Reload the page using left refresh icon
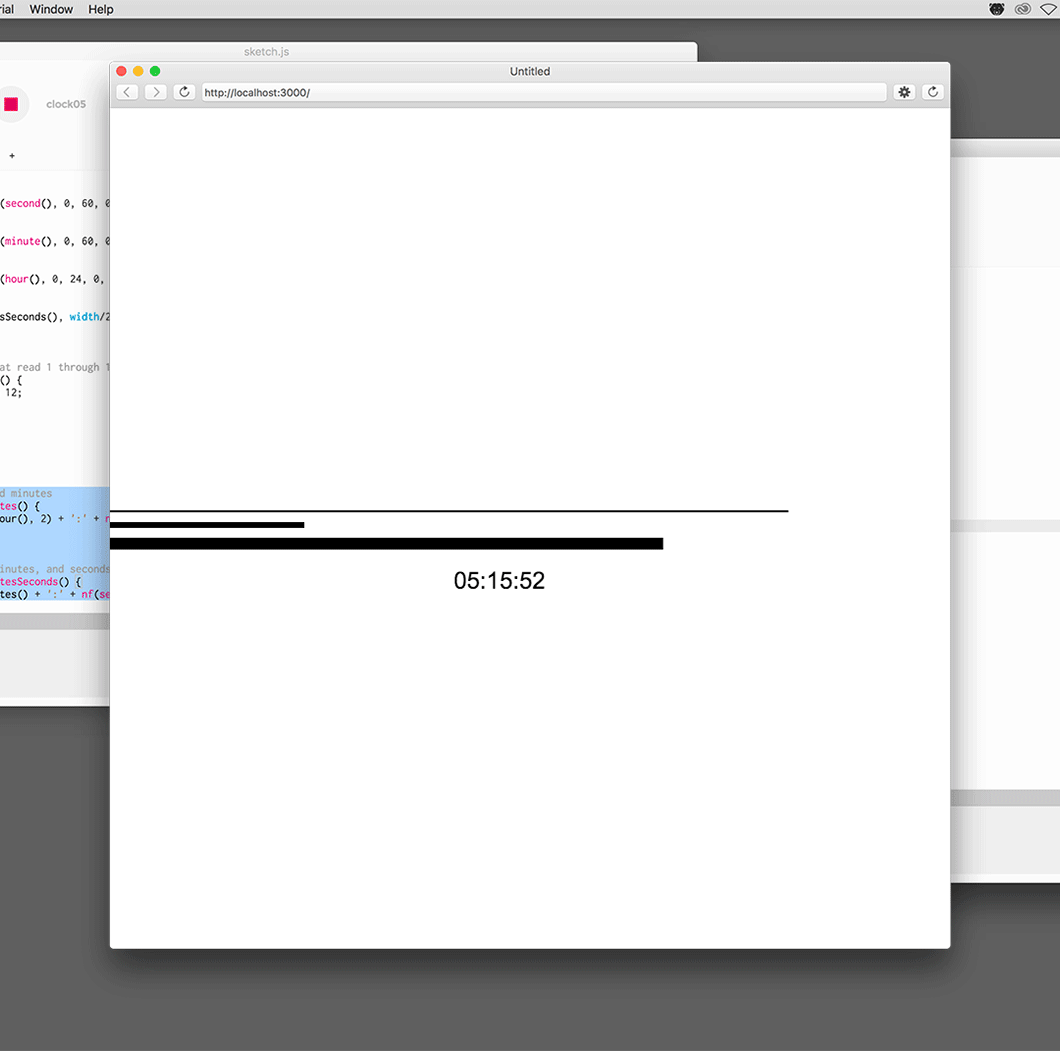 coord(184,92)
